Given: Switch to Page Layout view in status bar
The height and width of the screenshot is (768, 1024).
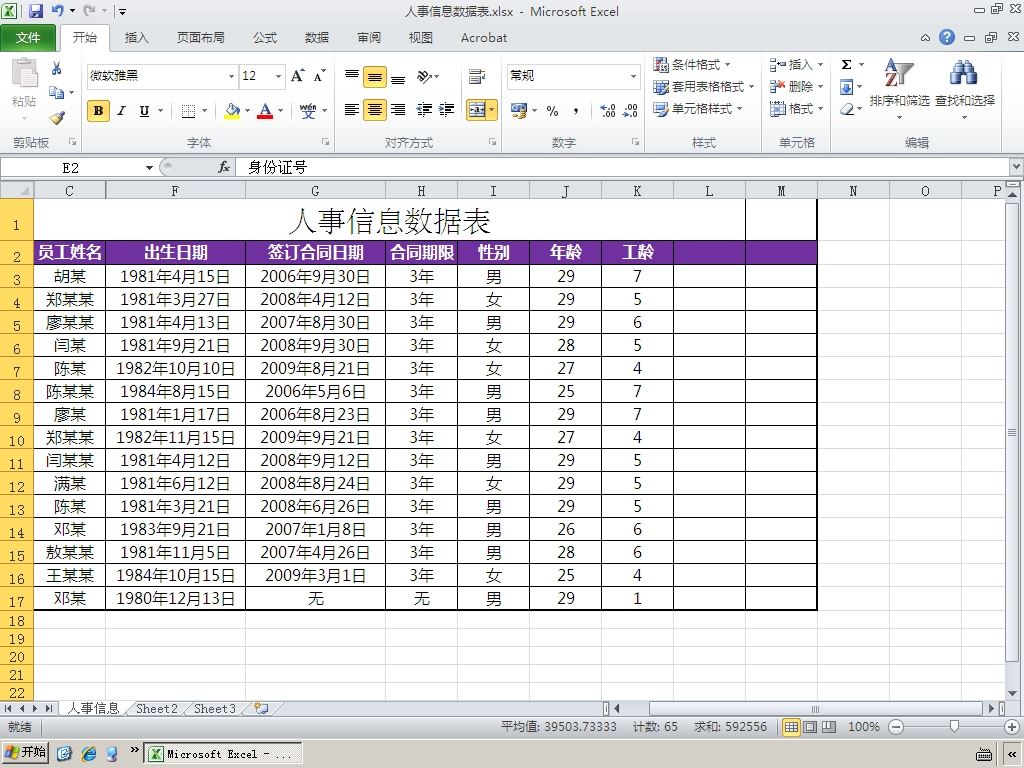Looking at the screenshot, I should [810, 727].
